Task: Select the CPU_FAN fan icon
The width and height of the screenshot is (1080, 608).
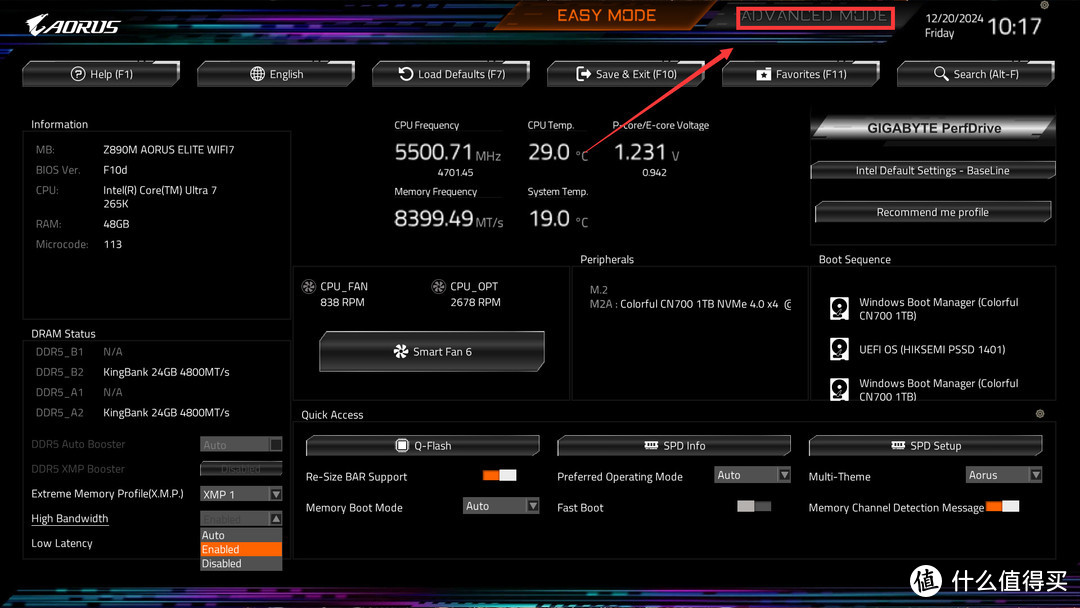Action: [309, 286]
